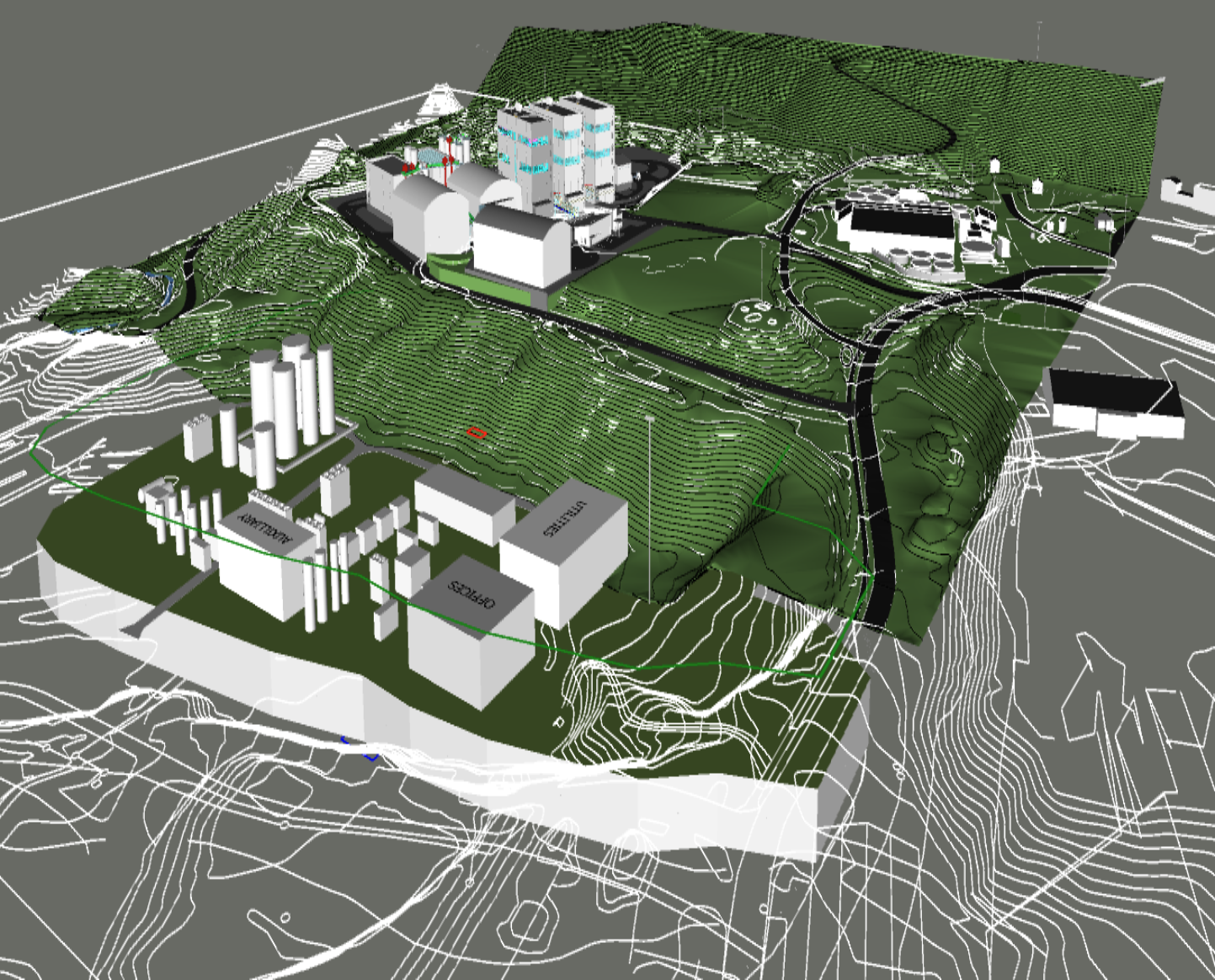1215x980 pixels.
Task: Select the row of round tanks below the plant
Action: click(926, 263)
